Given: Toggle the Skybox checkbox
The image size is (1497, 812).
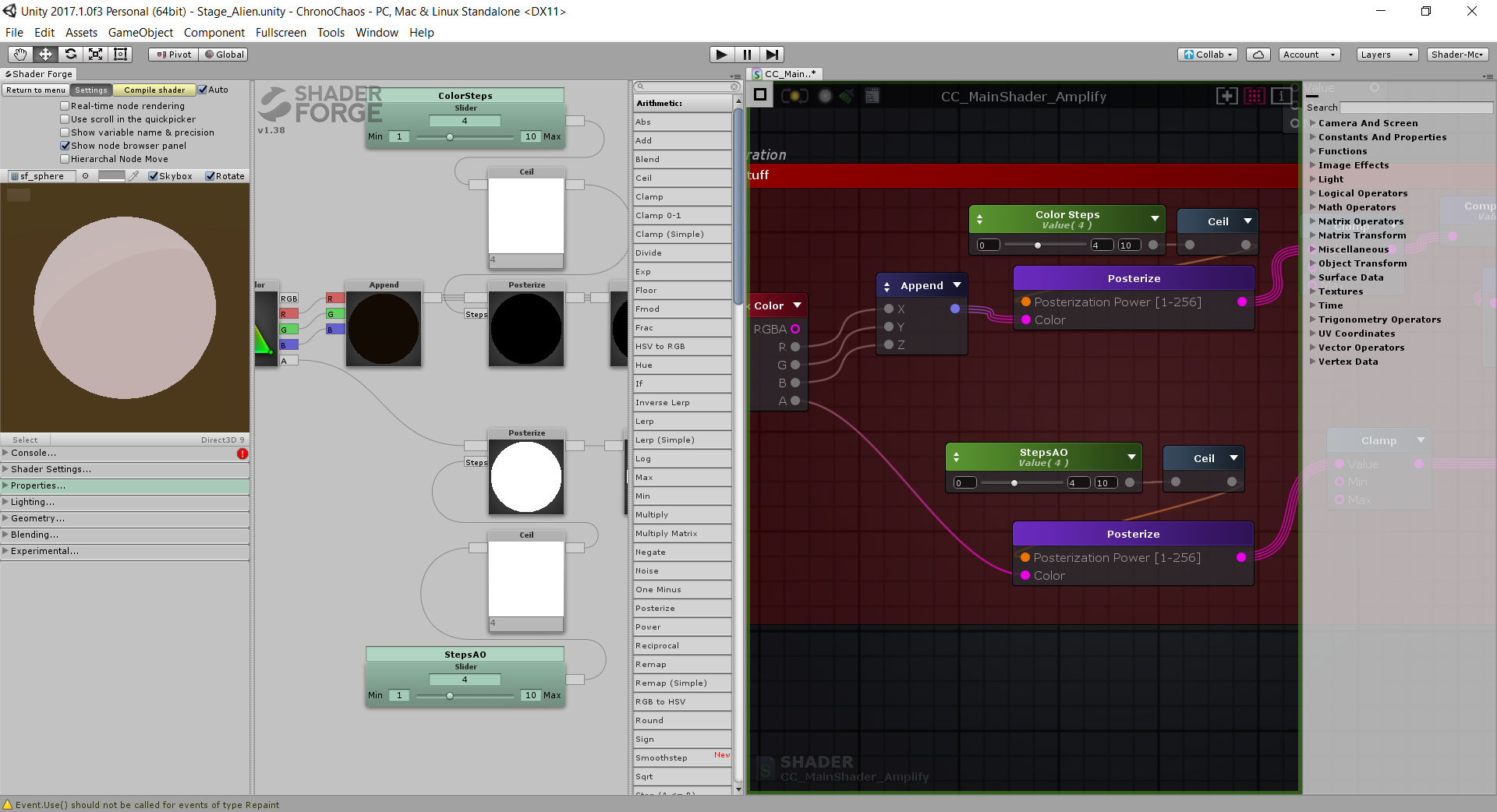Looking at the screenshot, I should point(154,176).
